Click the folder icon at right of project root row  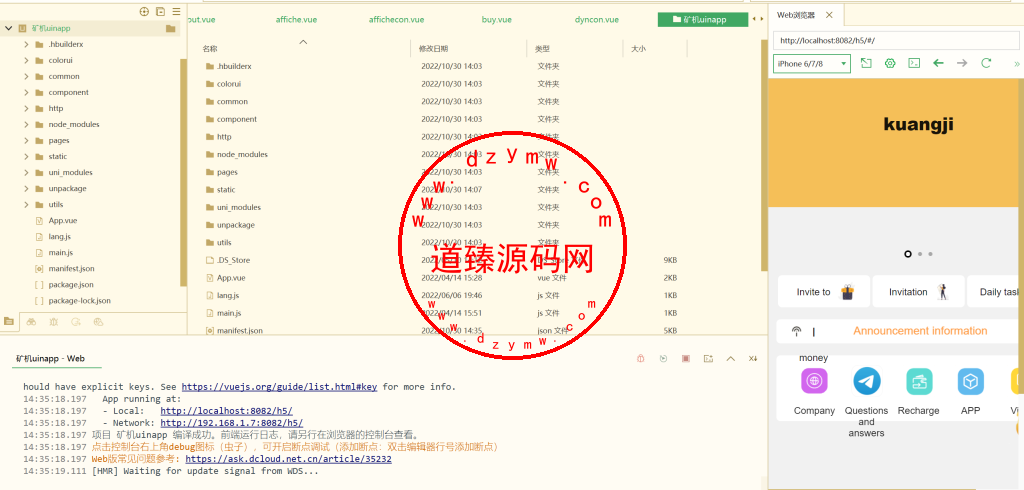(170, 28)
